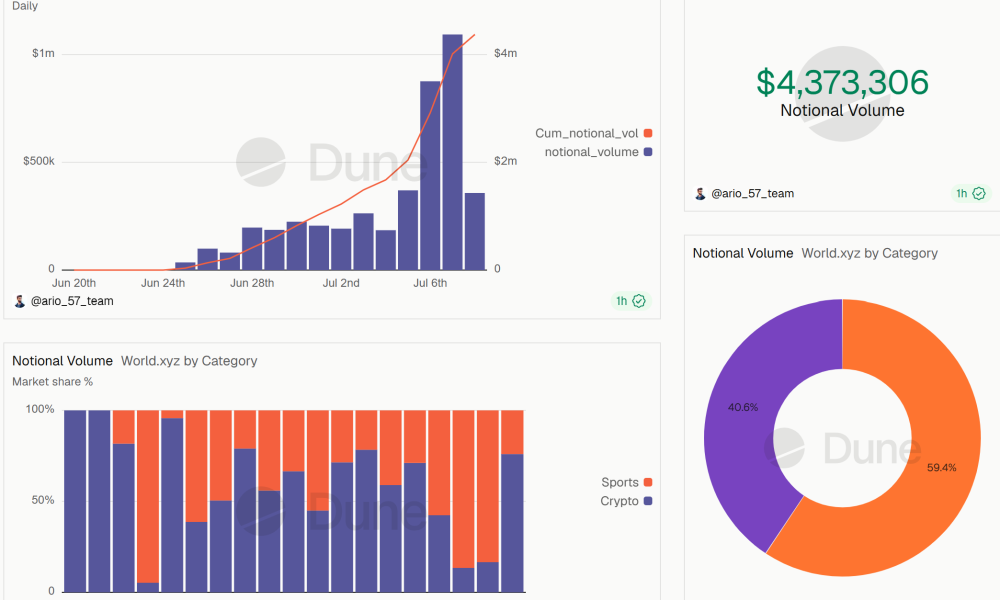
Task: Click the orange Cum_notional_vol legend swatch
Action: (648, 133)
